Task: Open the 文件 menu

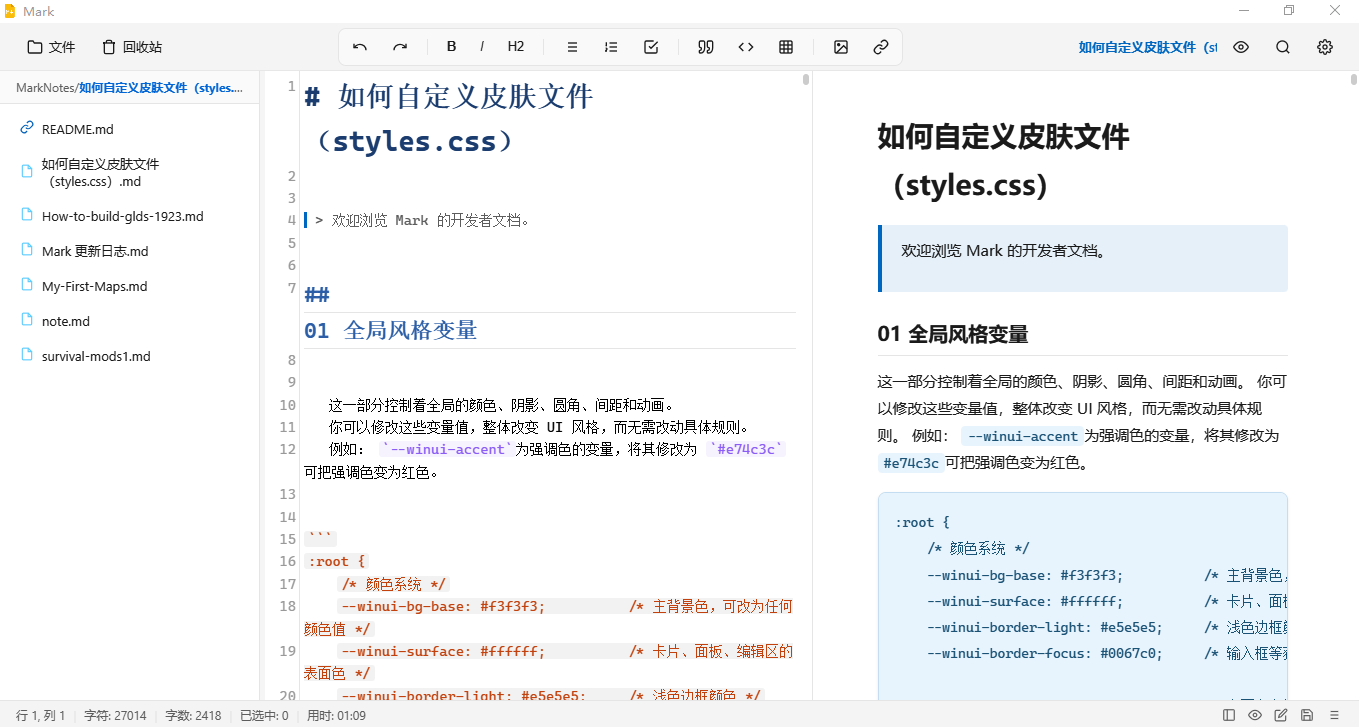Action: point(51,47)
